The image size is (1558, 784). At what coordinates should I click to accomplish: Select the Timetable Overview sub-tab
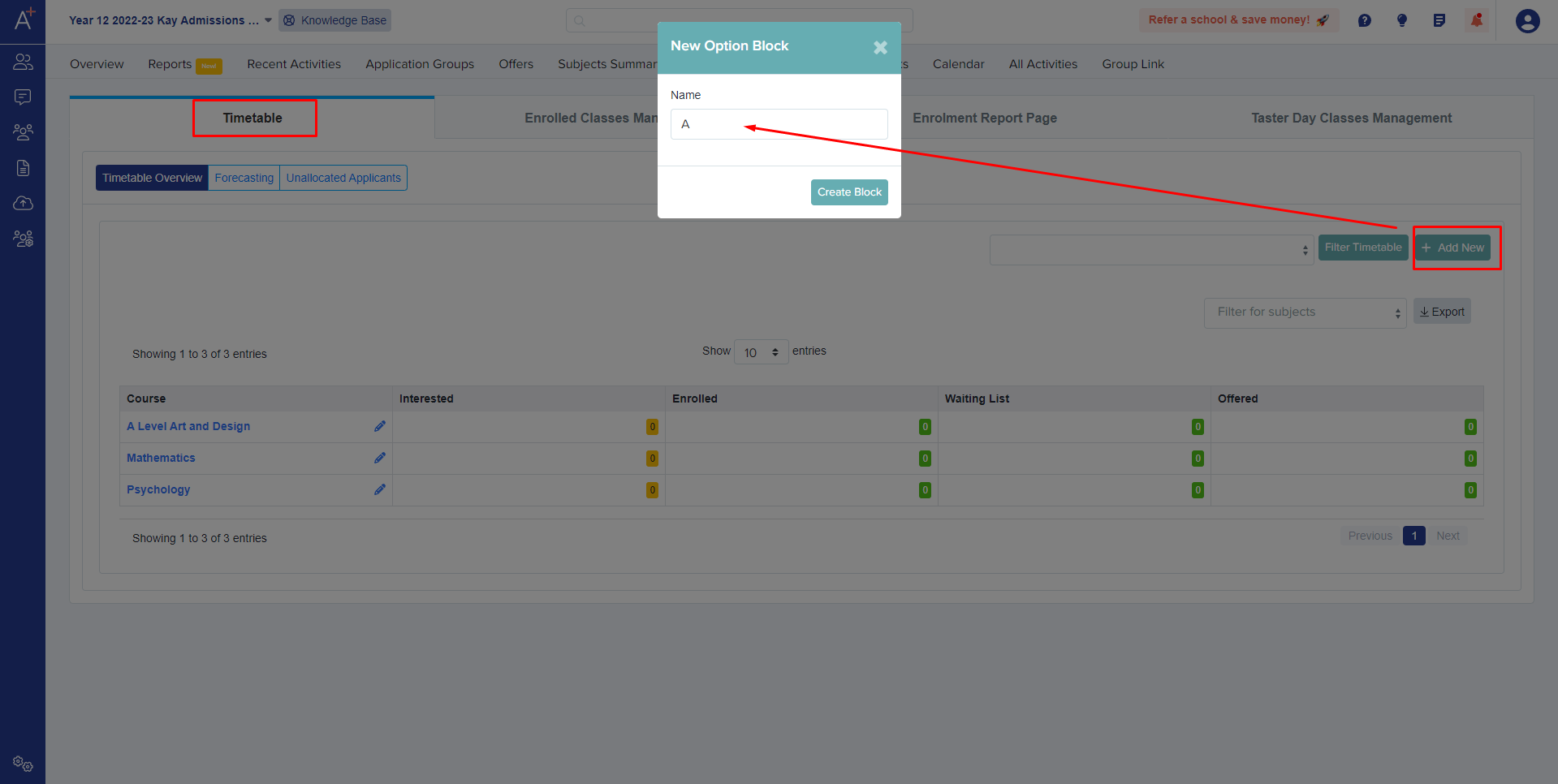tap(152, 178)
